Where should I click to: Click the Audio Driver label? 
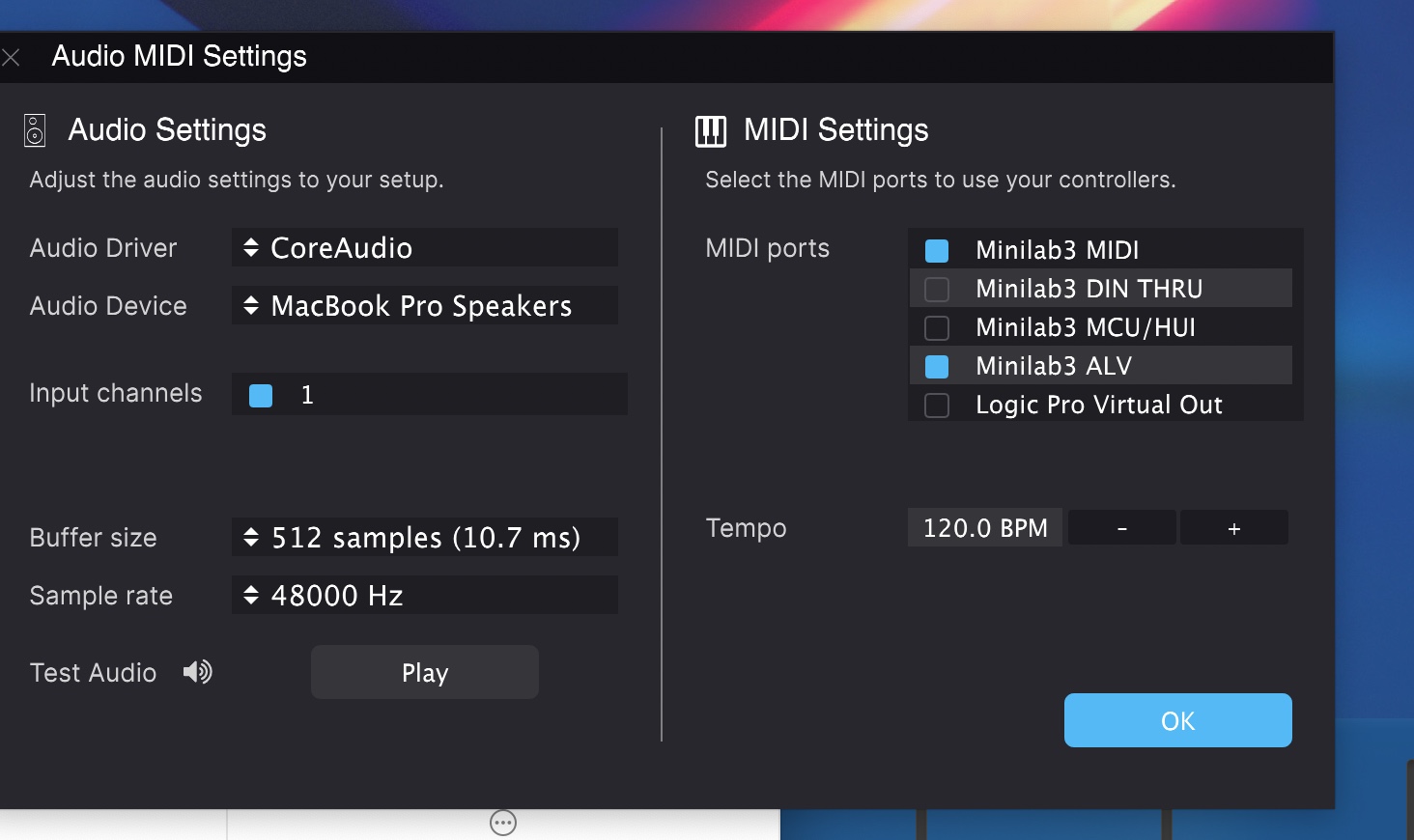coord(103,248)
